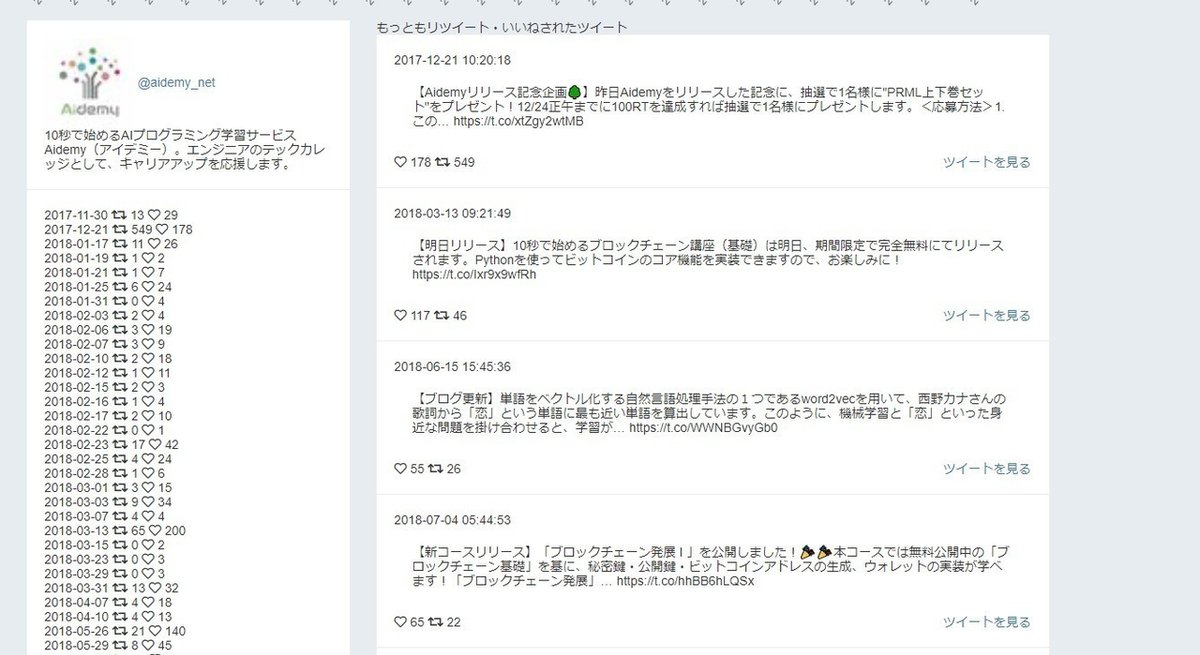
Task: Select the 2018-02-10 date in the list
Action: coord(77,358)
